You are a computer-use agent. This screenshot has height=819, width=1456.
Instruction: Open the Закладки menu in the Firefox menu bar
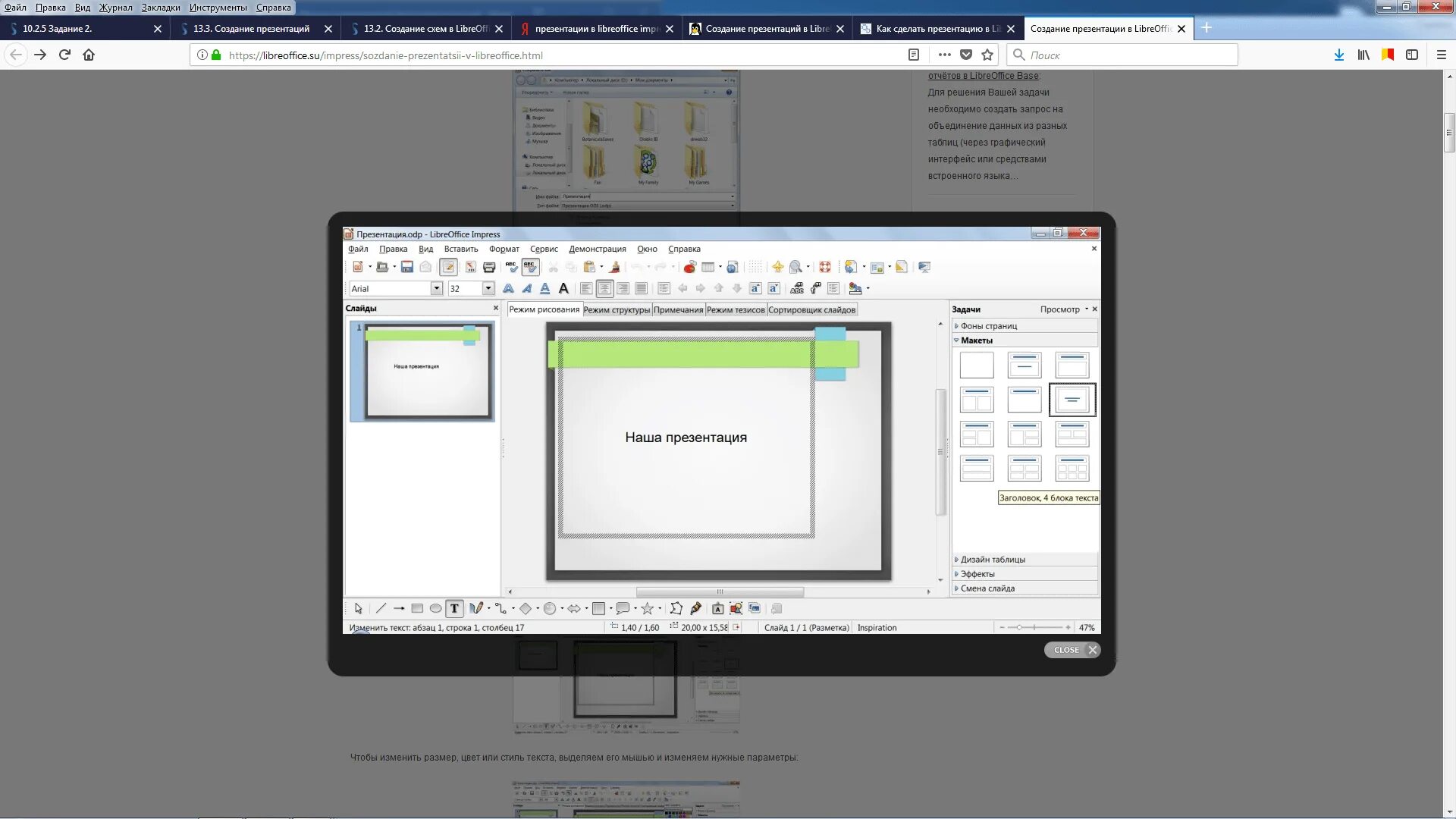[x=161, y=8]
